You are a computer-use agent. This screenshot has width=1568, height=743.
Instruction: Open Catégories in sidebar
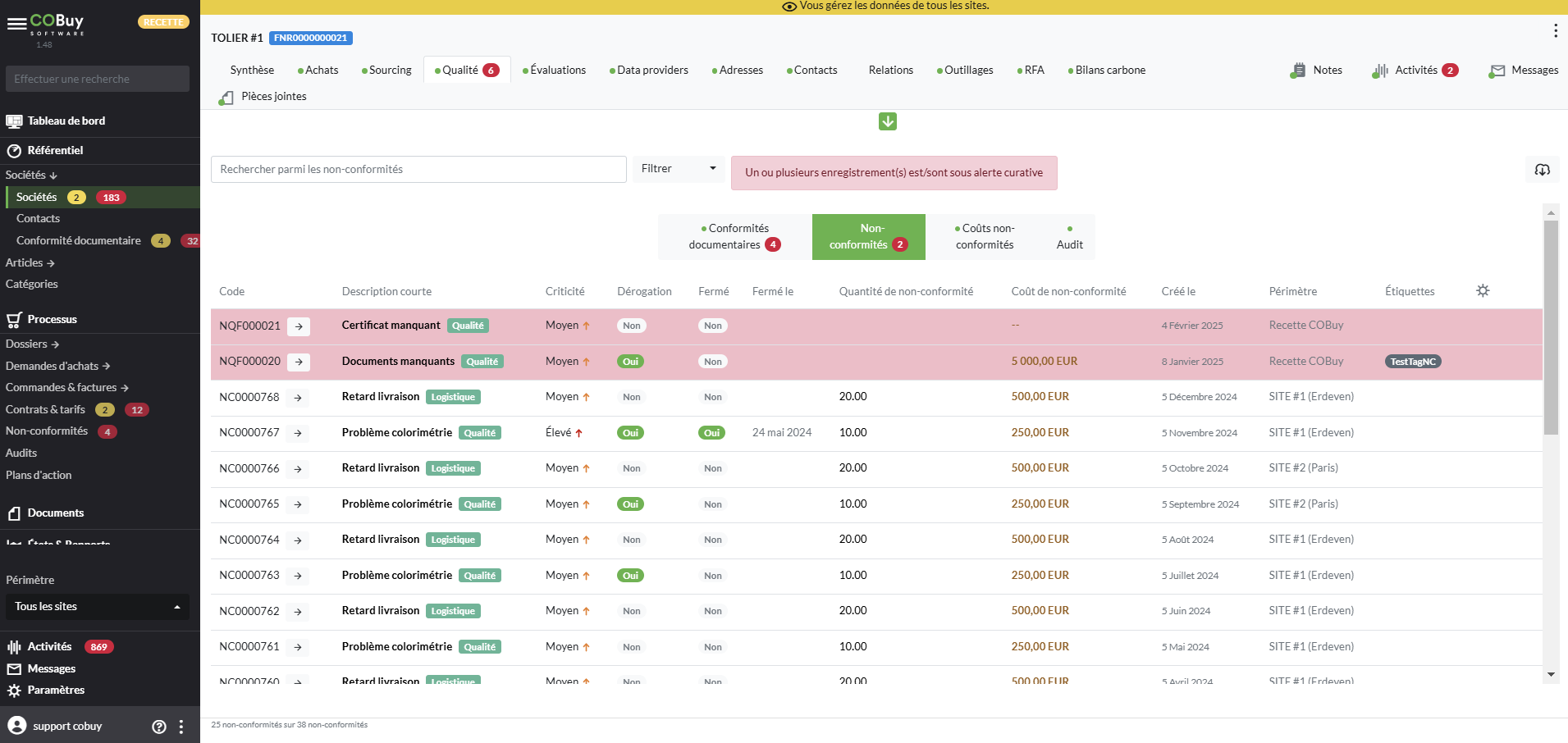[x=32, y=285]
